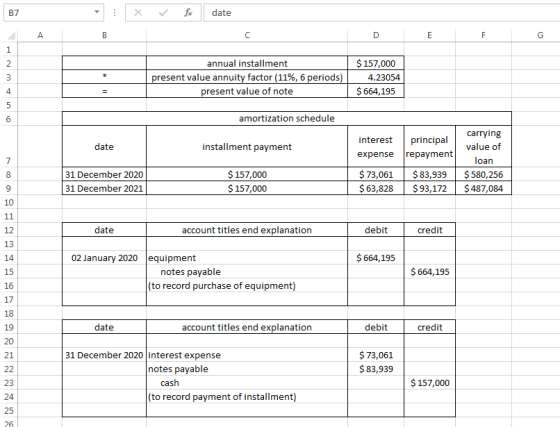Open the insert function fx icon

[x=188, y=13]
